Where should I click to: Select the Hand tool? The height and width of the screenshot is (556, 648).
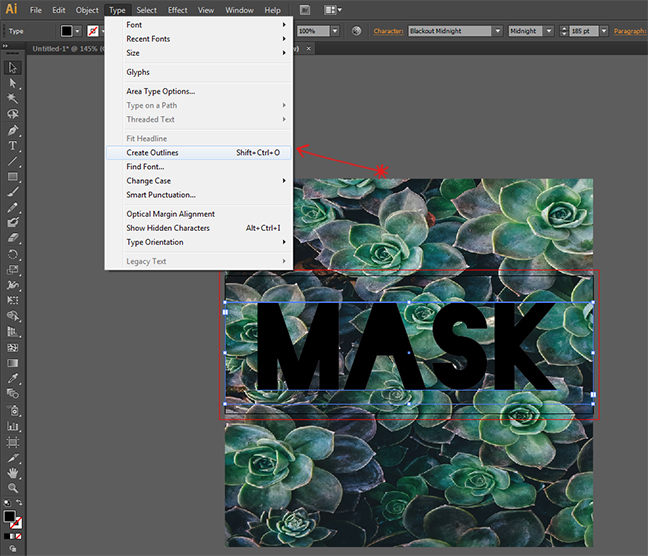click(x=13, y=473)
